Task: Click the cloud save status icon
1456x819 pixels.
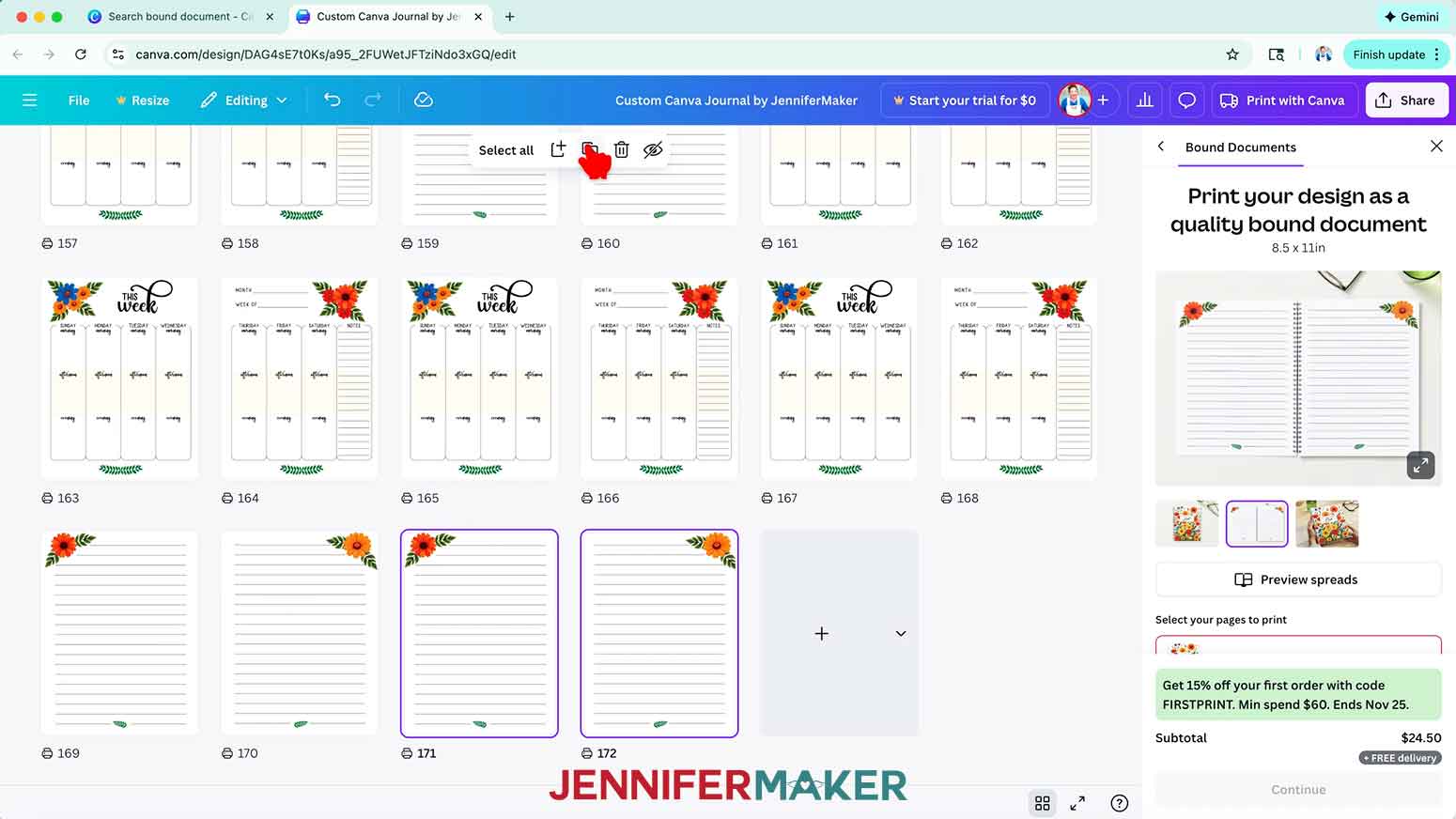Action: click(x=424, y=100)
